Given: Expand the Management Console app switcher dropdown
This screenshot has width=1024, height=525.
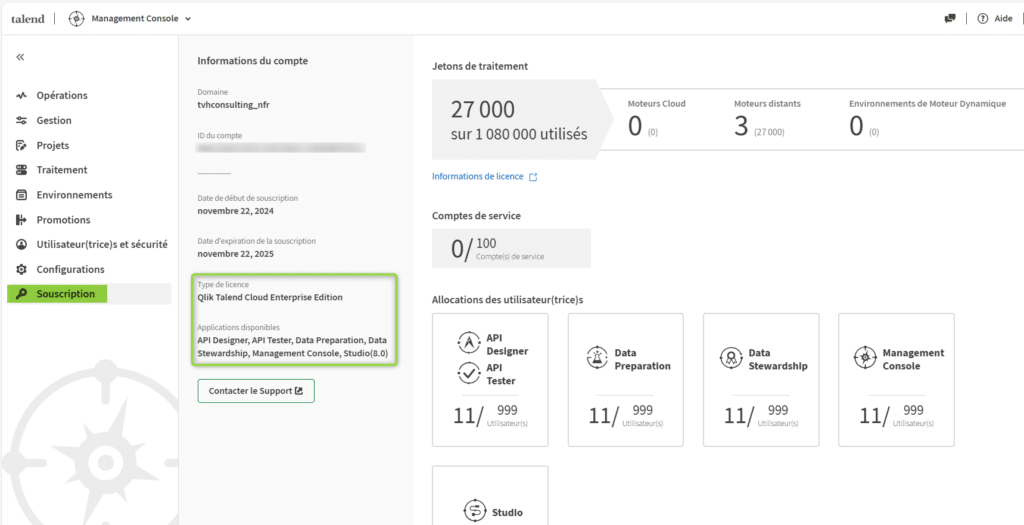Looking at the screenshot, I should pyautogui.click(x=187, y=19).
